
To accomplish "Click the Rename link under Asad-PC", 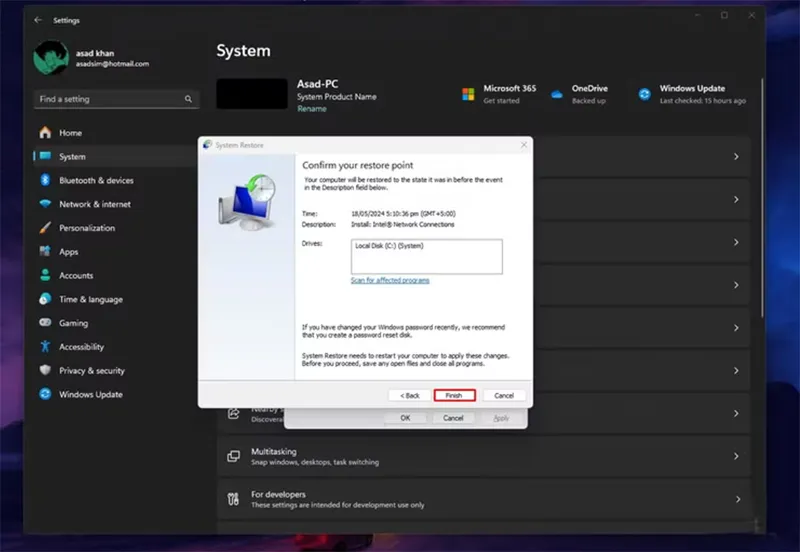I will pos(312,109).
